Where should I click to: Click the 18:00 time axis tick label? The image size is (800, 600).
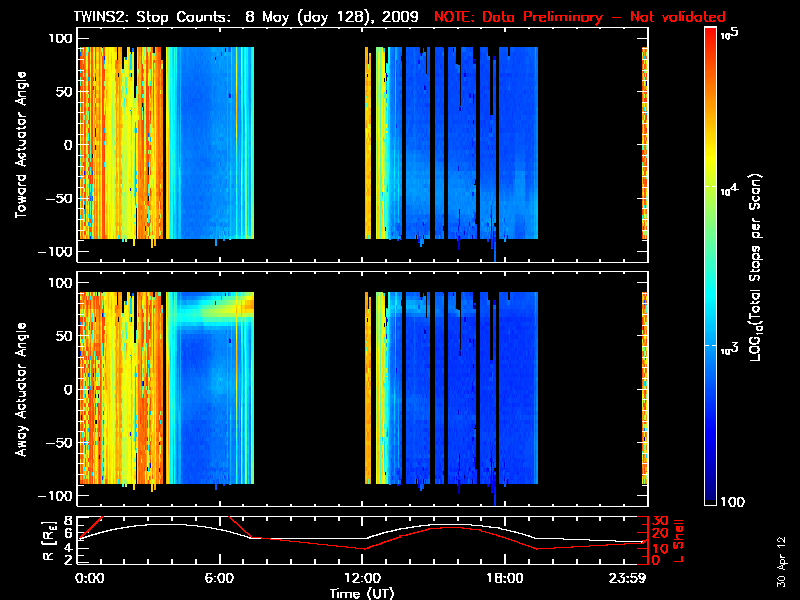point(503,579)
